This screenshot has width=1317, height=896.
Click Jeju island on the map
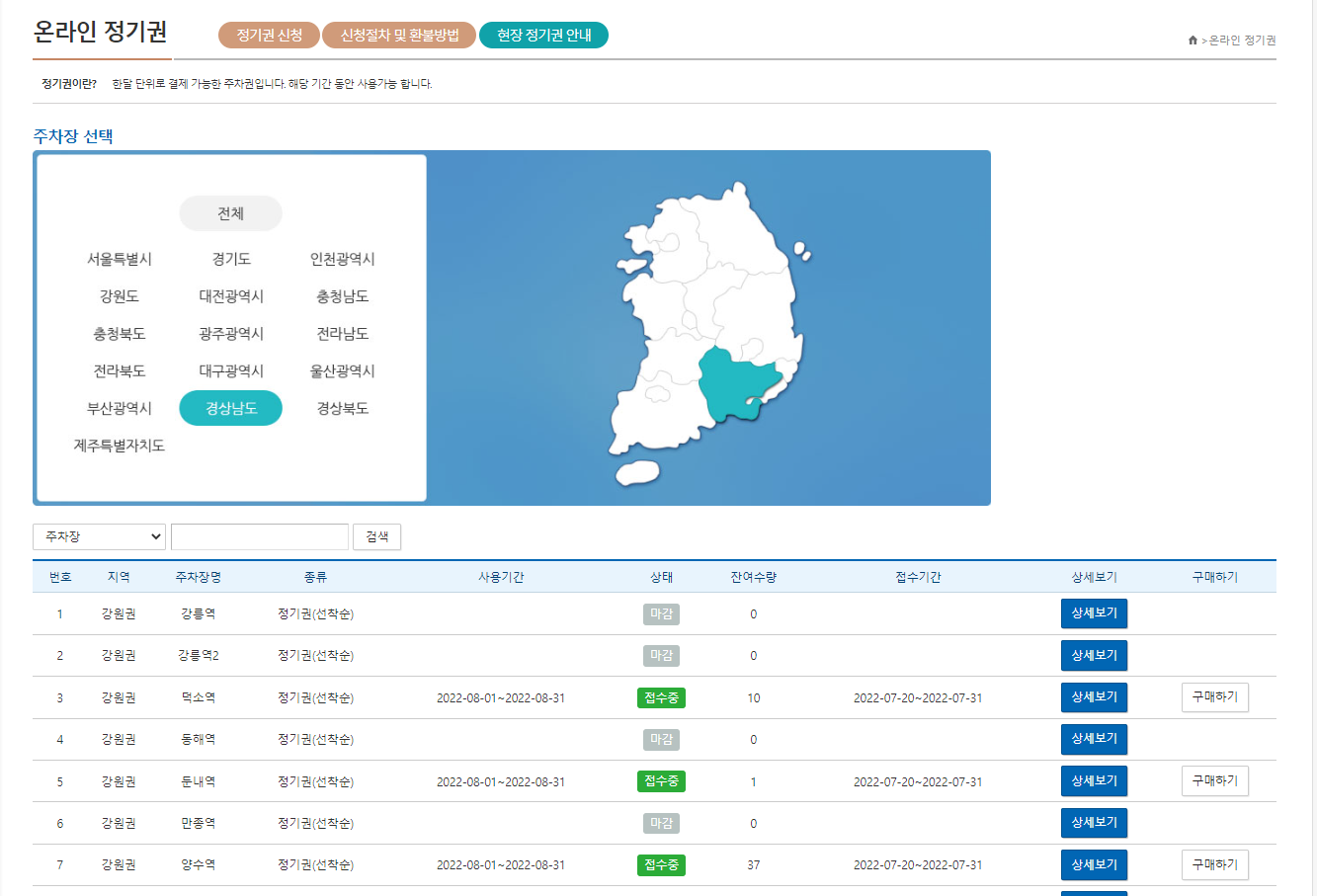click(638, 472)
